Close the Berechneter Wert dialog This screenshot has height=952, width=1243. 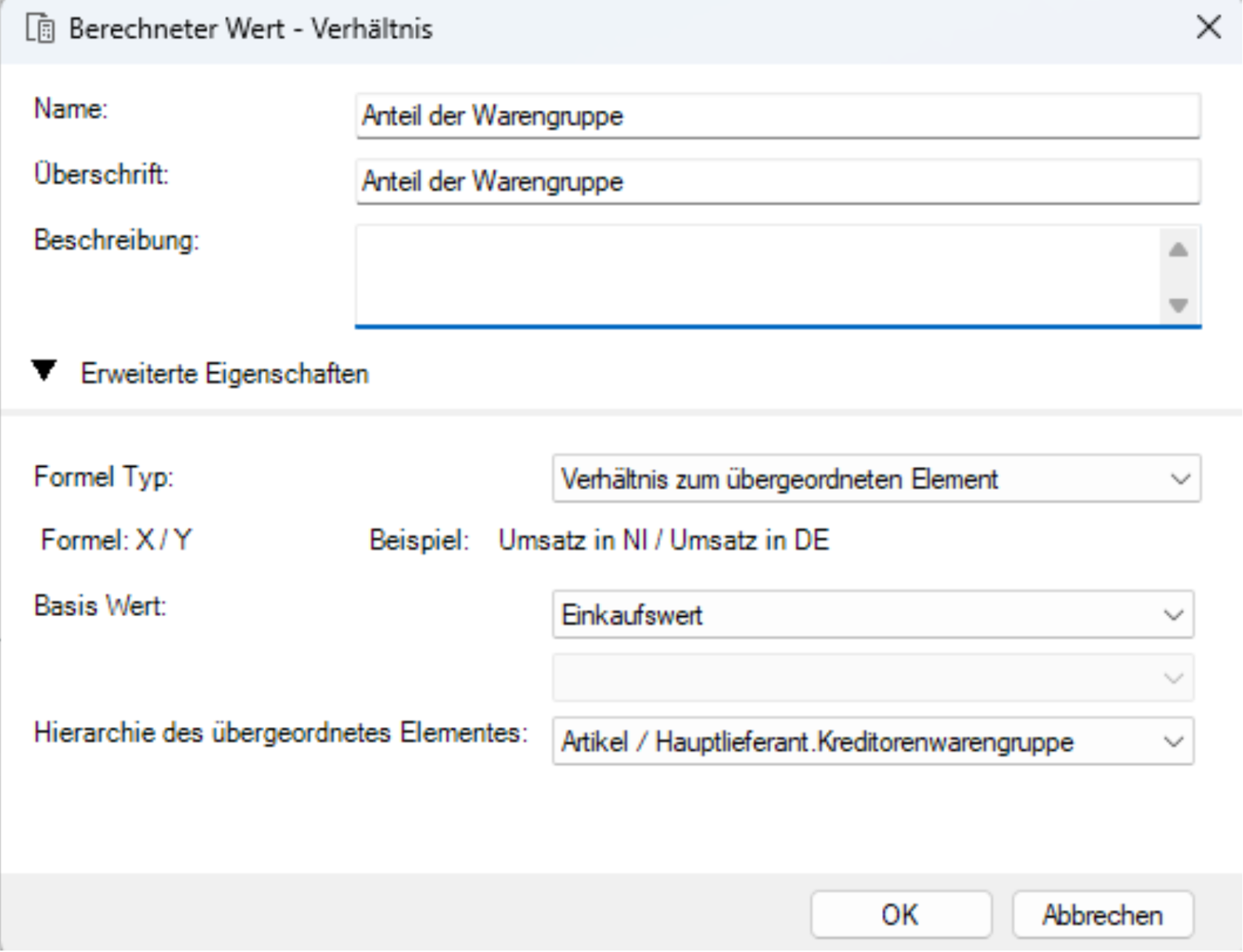(1208, 27)
